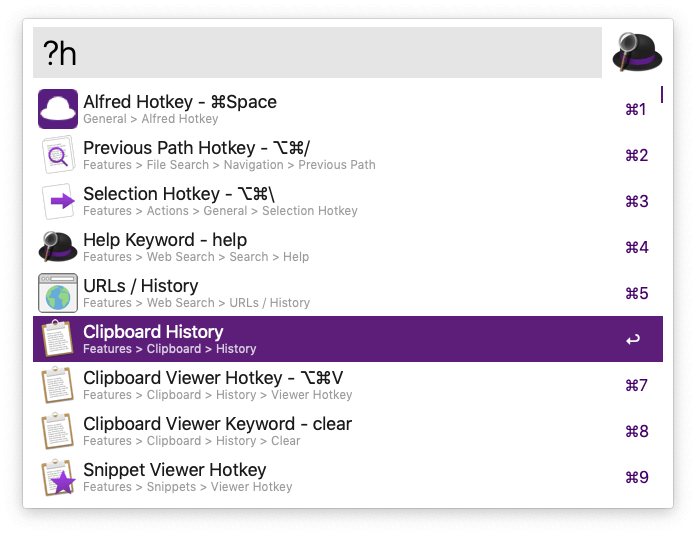Choose the Selection Hotkey result row

click(x=348, y=201)
